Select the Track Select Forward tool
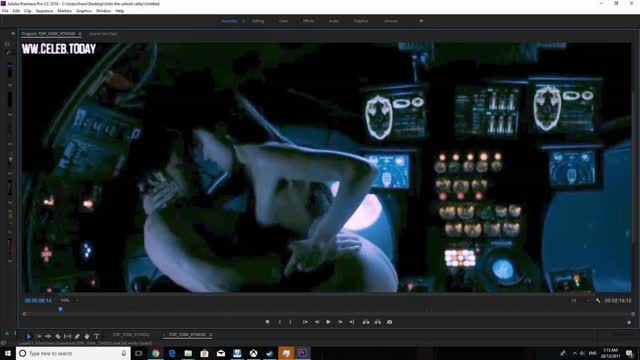Image resolution: width=640 pixels, height=360 pixels. tap(38, 336)
